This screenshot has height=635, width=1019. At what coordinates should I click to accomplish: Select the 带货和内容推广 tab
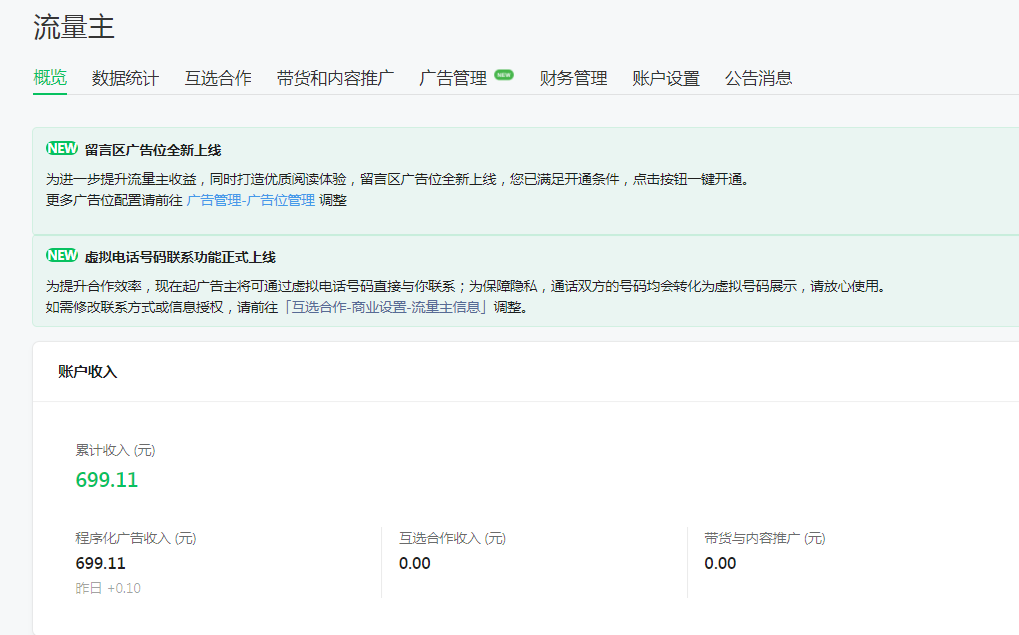click(335, 78)
